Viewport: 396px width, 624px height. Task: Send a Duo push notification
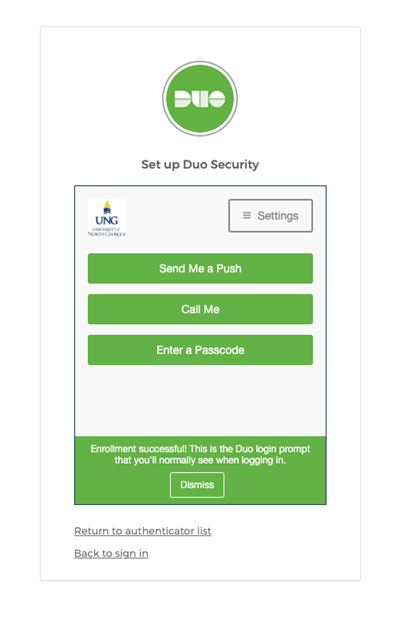coord(200,268)
